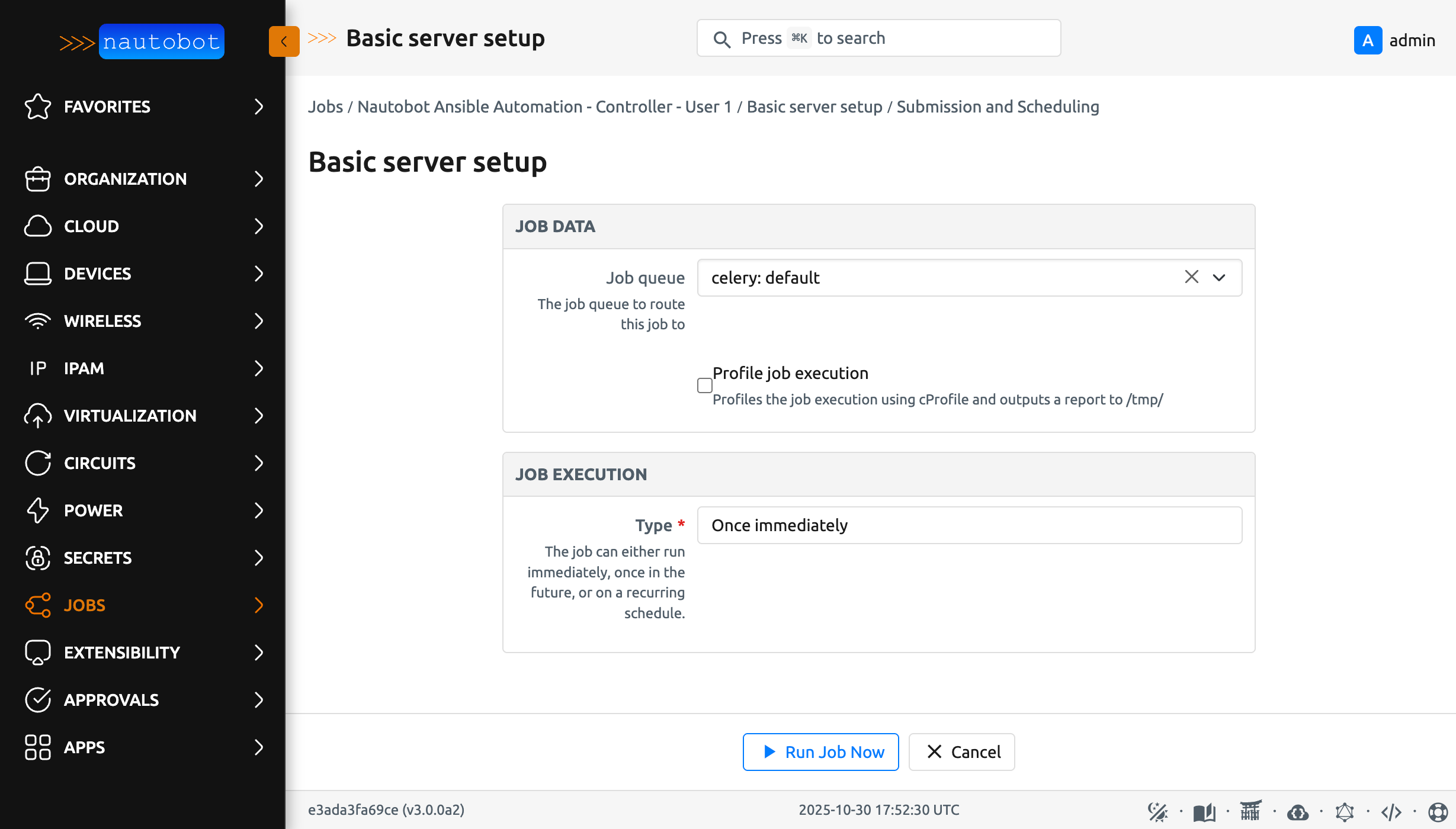
Task: Click the REST API cloud icon in footer
Action: coord(1297,812)
